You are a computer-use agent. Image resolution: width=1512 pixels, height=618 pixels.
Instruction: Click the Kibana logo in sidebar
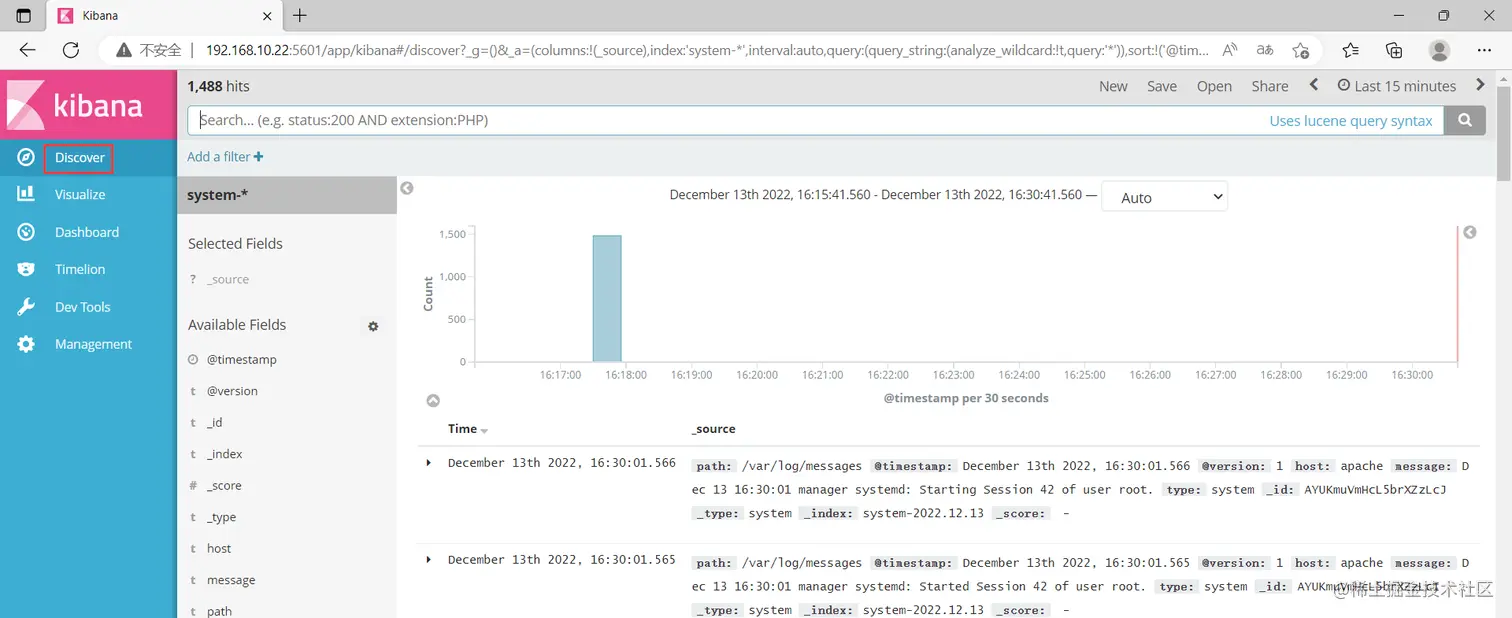coord(88,104)
